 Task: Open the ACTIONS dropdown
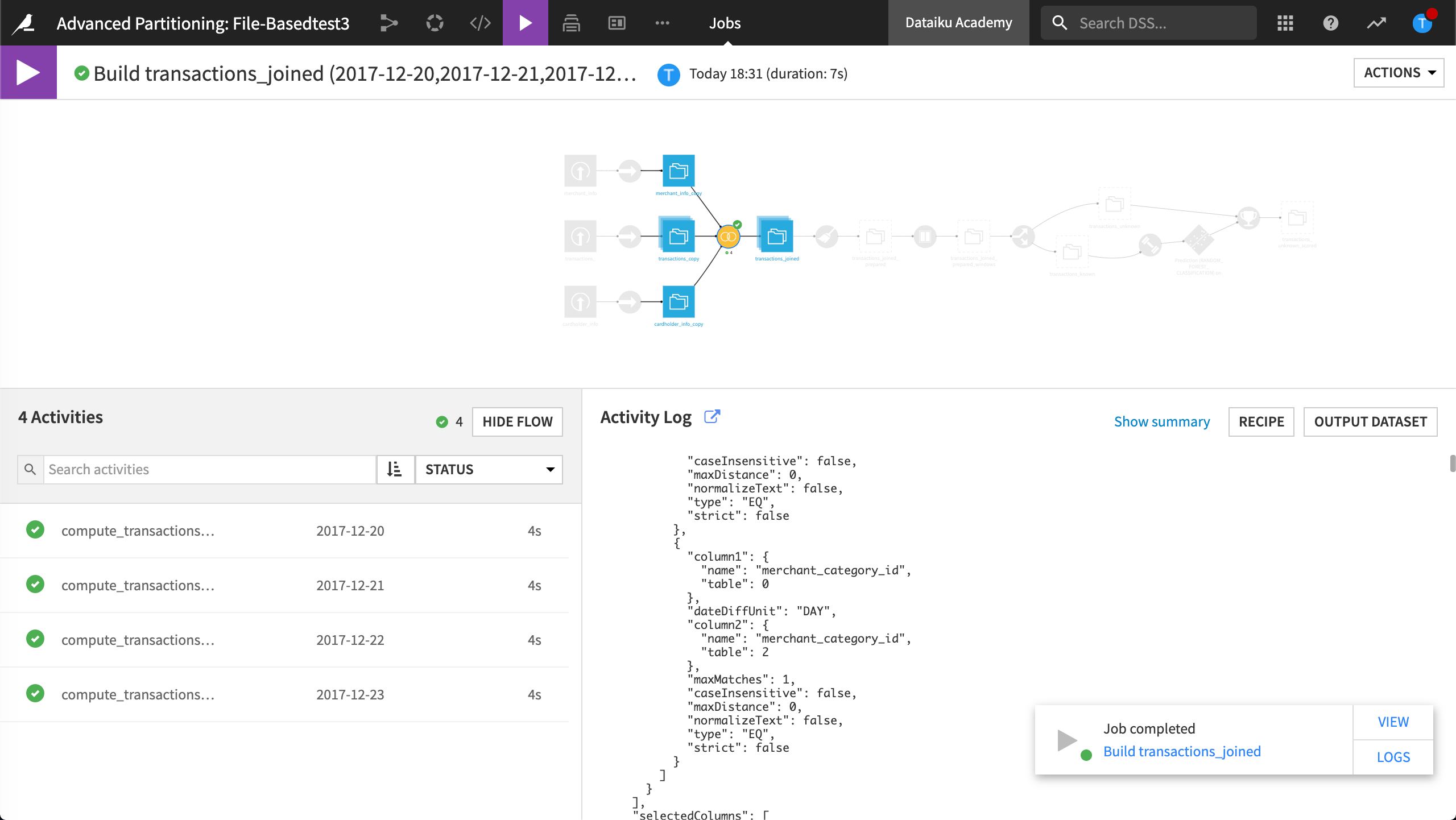(1398, 73)
